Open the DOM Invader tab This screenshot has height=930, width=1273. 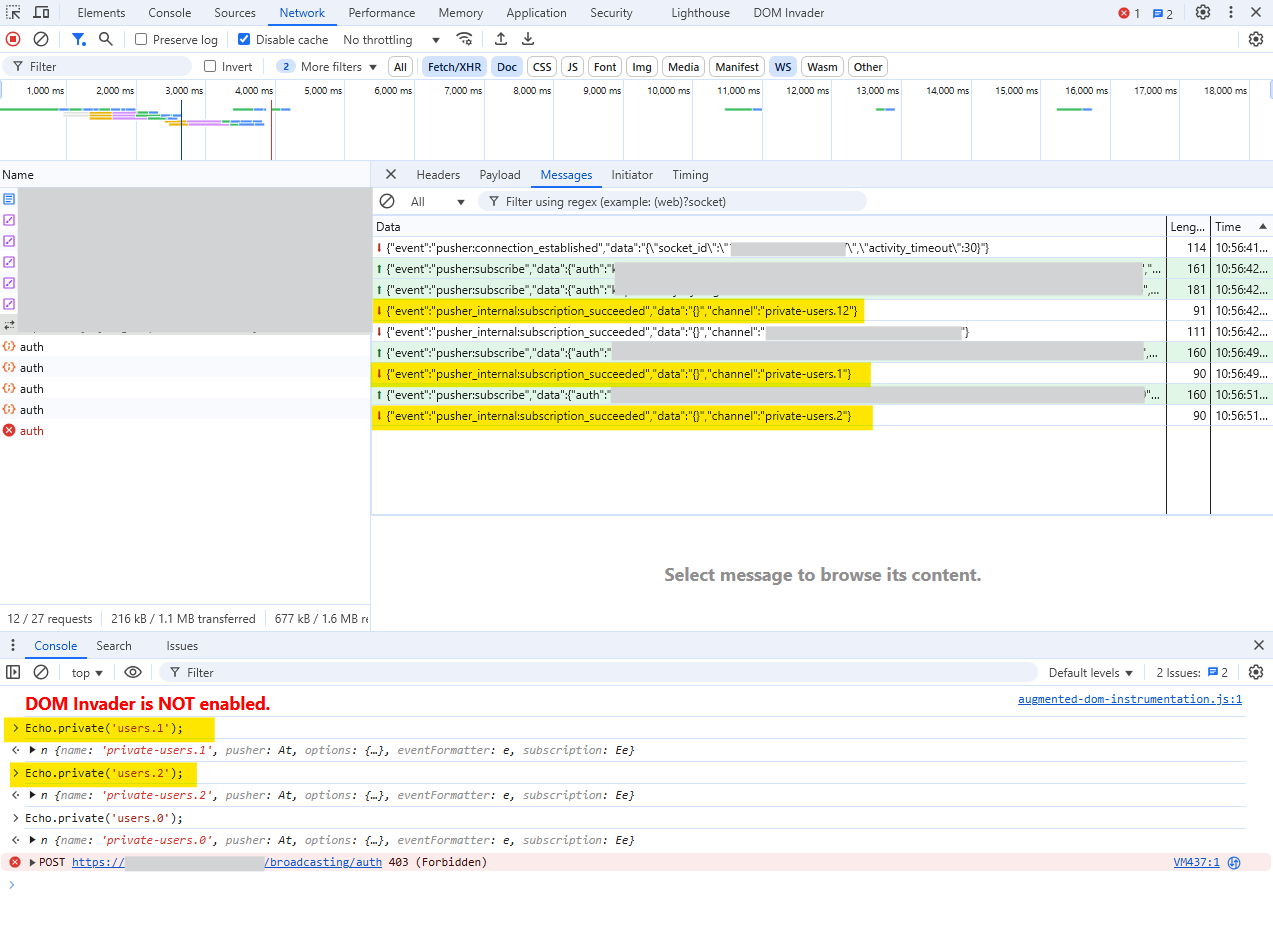pyautogui.click(x=789, y=13)
